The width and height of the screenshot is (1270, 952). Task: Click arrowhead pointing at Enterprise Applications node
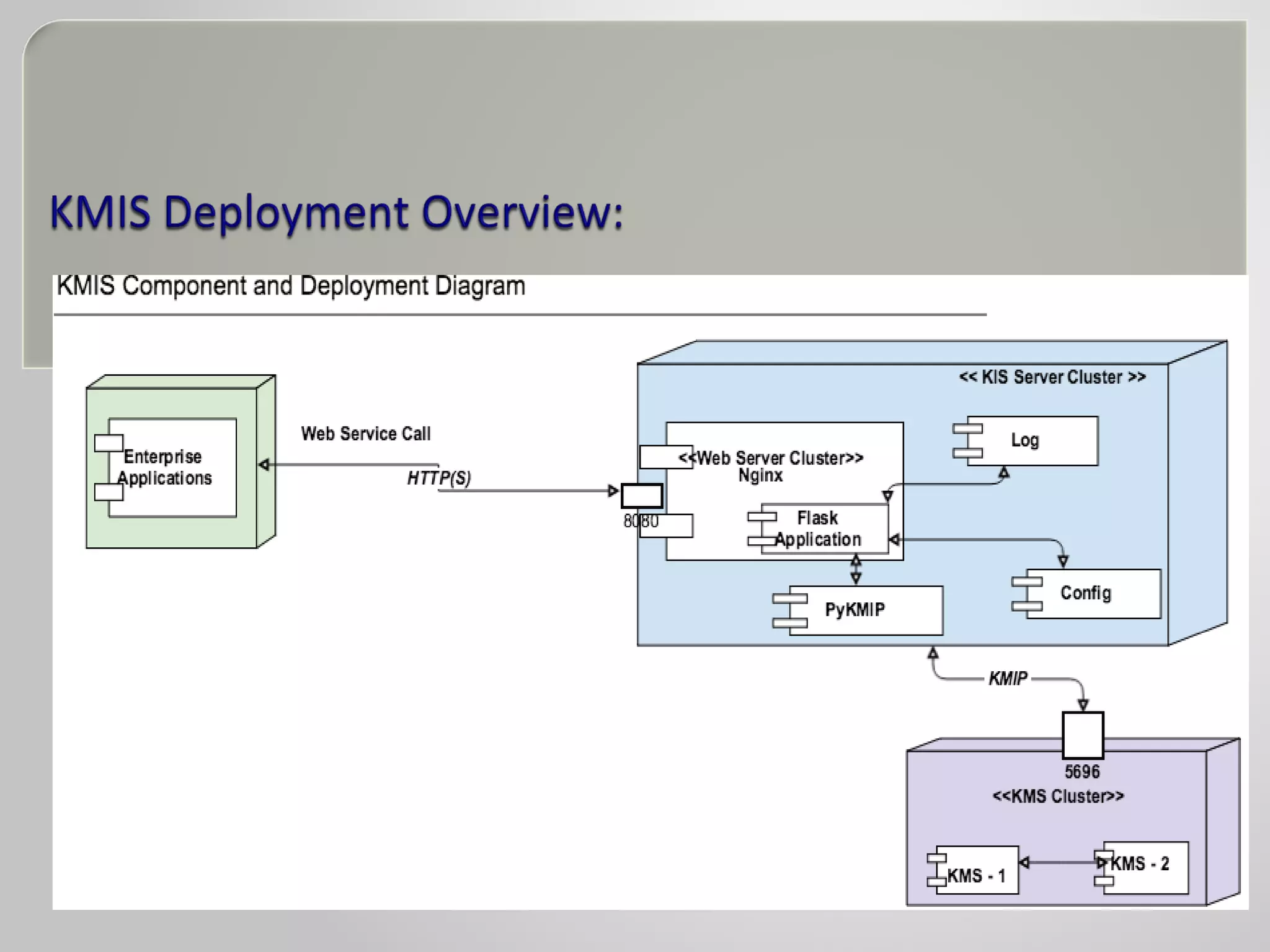264,465
